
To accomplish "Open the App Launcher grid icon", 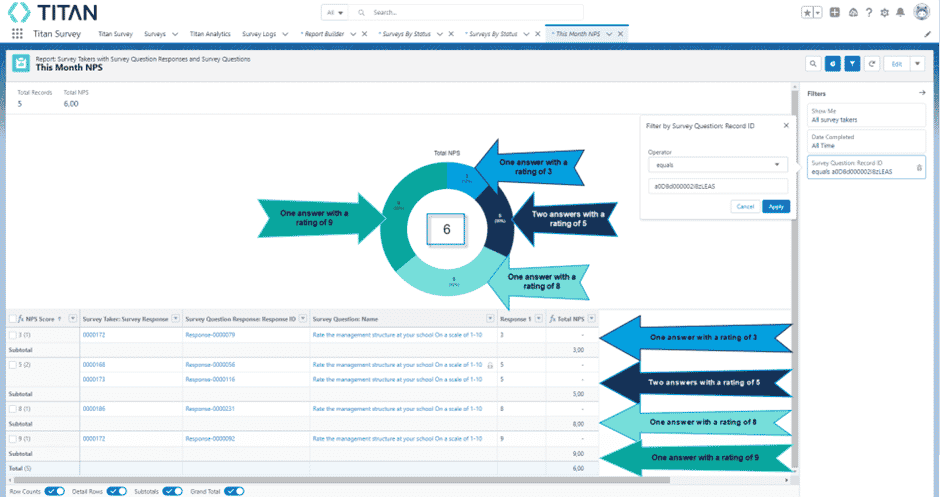I will click(17, 33).
